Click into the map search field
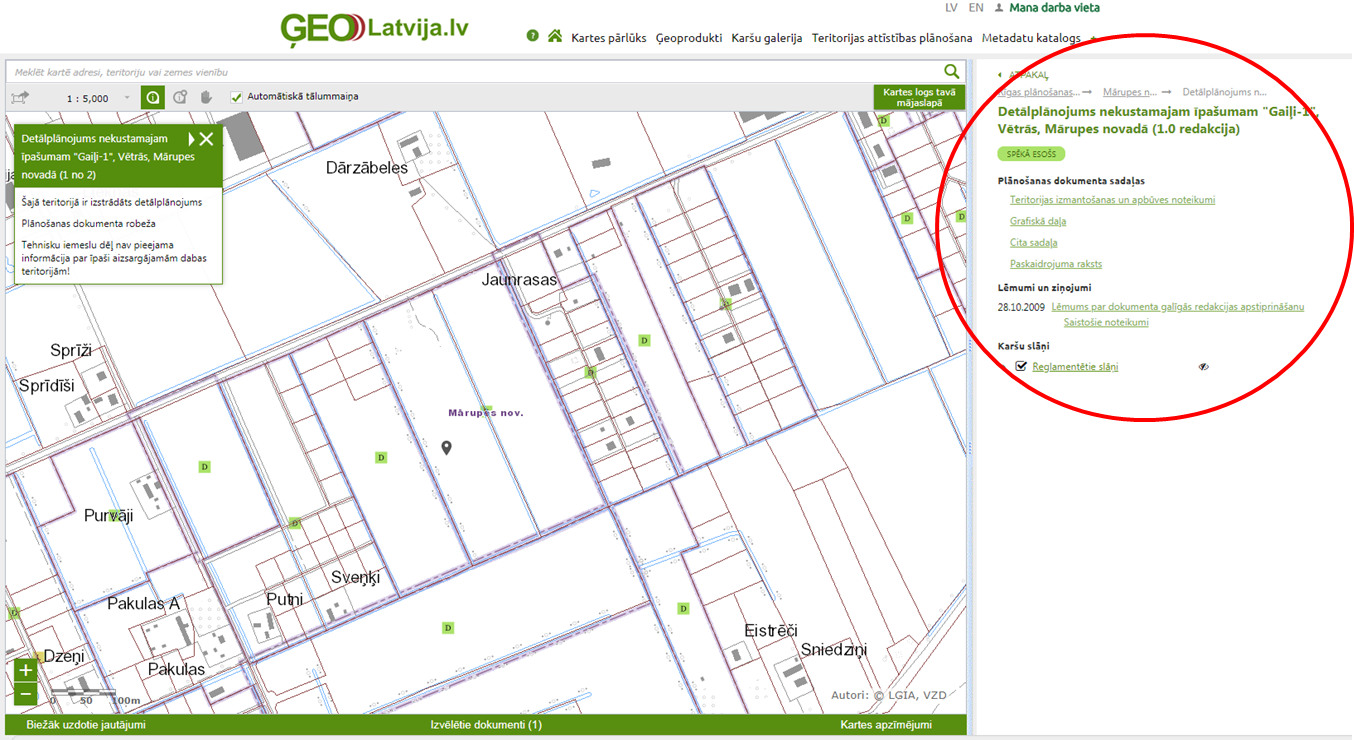This screenshot has width=1354, height=740. (x=474, y=72)
